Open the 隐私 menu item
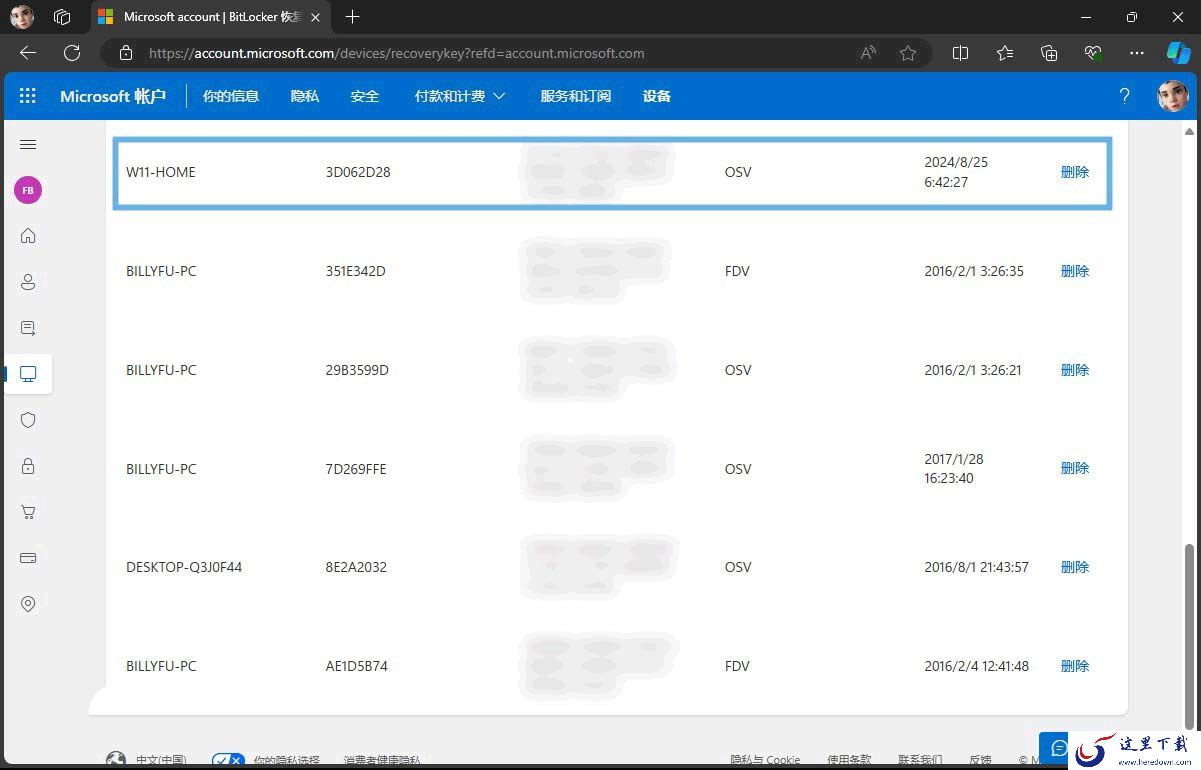 tap(305, 96)
